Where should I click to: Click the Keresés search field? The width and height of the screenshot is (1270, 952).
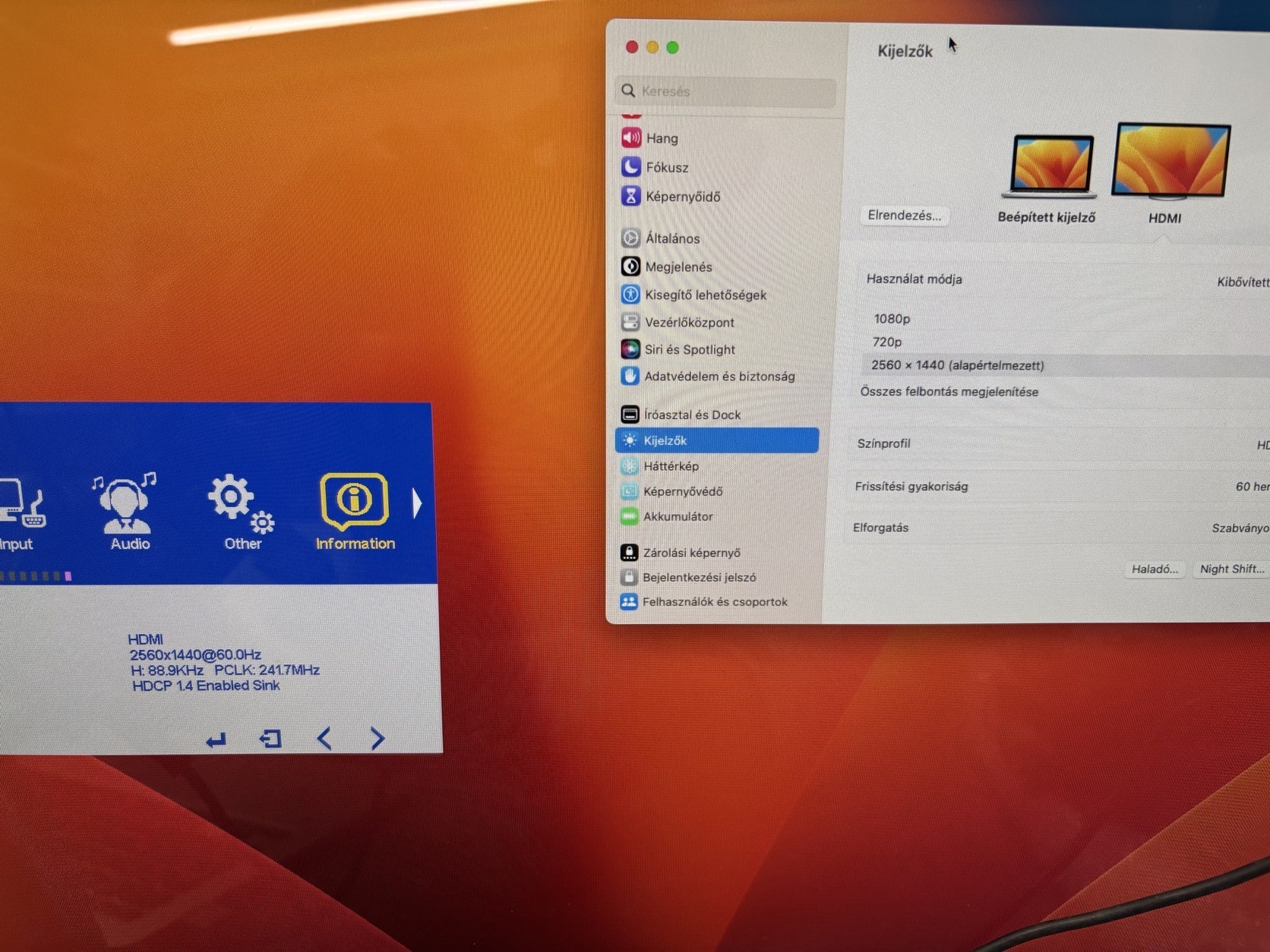[x=725, y=91]
